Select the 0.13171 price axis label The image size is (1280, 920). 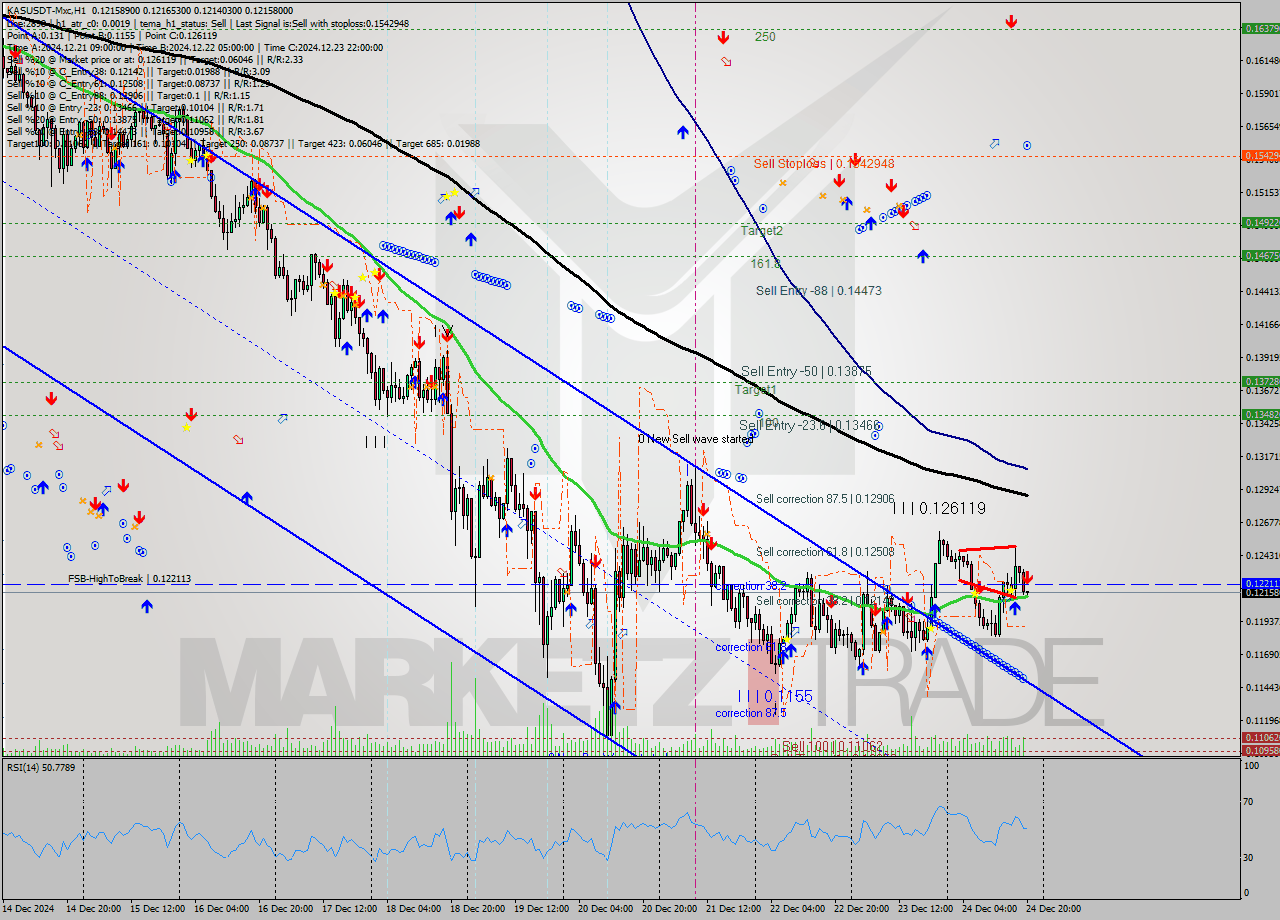1262,456
